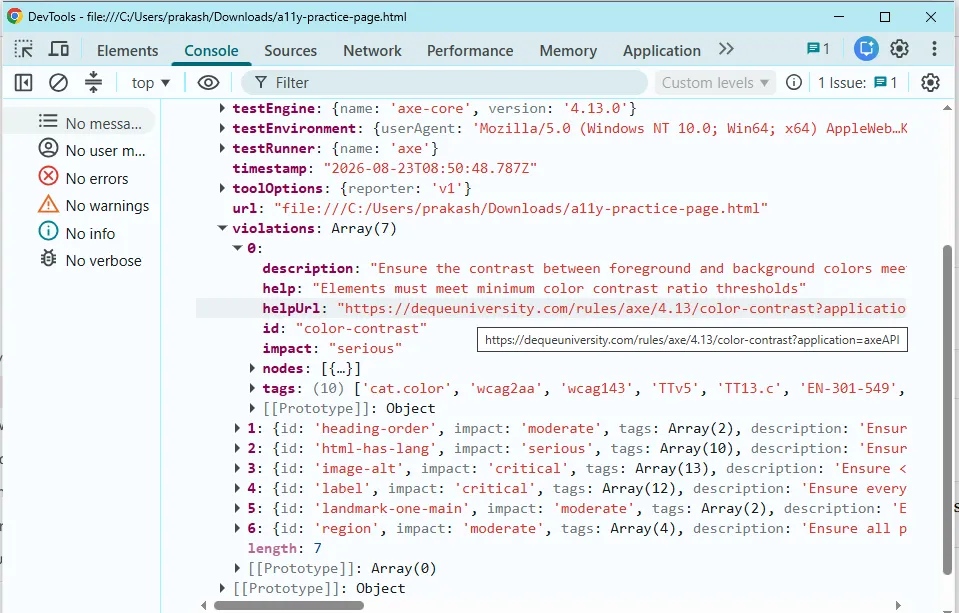Select the No errors filter
This screenshot has width=959, height=613.
(83, 178)
